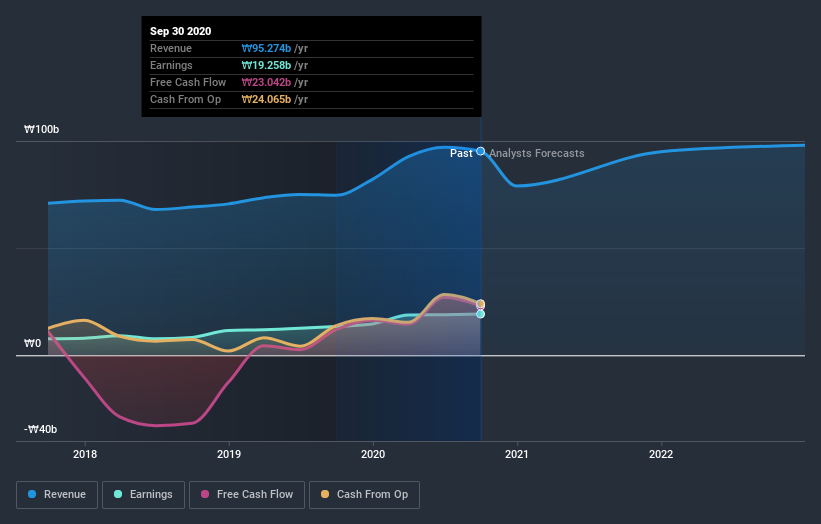The image size is (821, 524).
Task: Click the ₩0 y-axis label
Action: coord(32,343)
